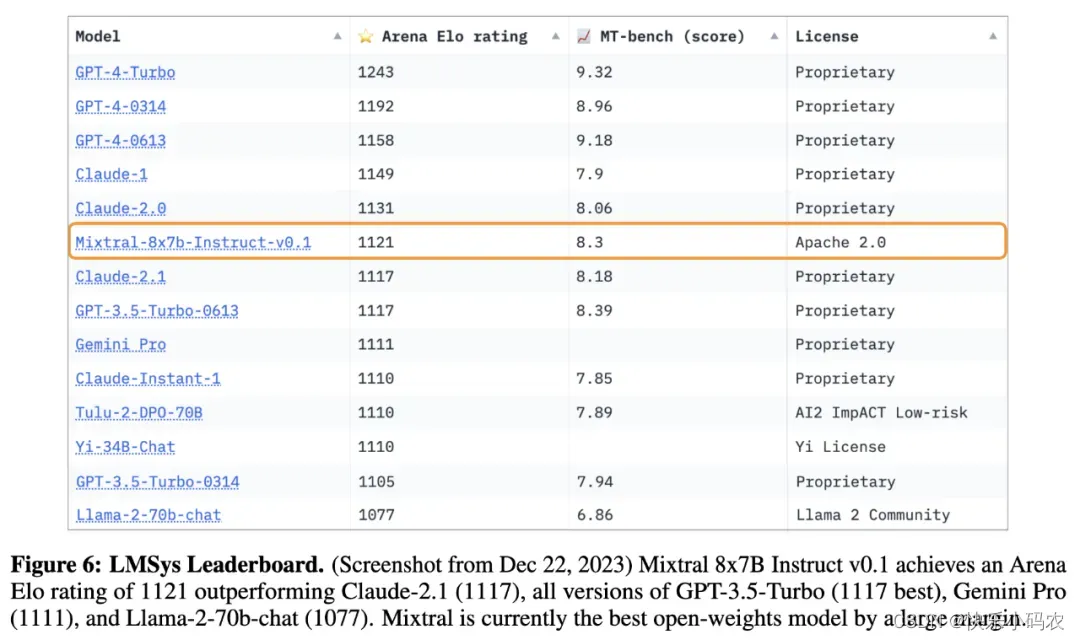Image resolution: width=1080 pixels, height=640 pixels.
Task: Open the GPT-4-Turbo model link
Action: tap(125, 72)
